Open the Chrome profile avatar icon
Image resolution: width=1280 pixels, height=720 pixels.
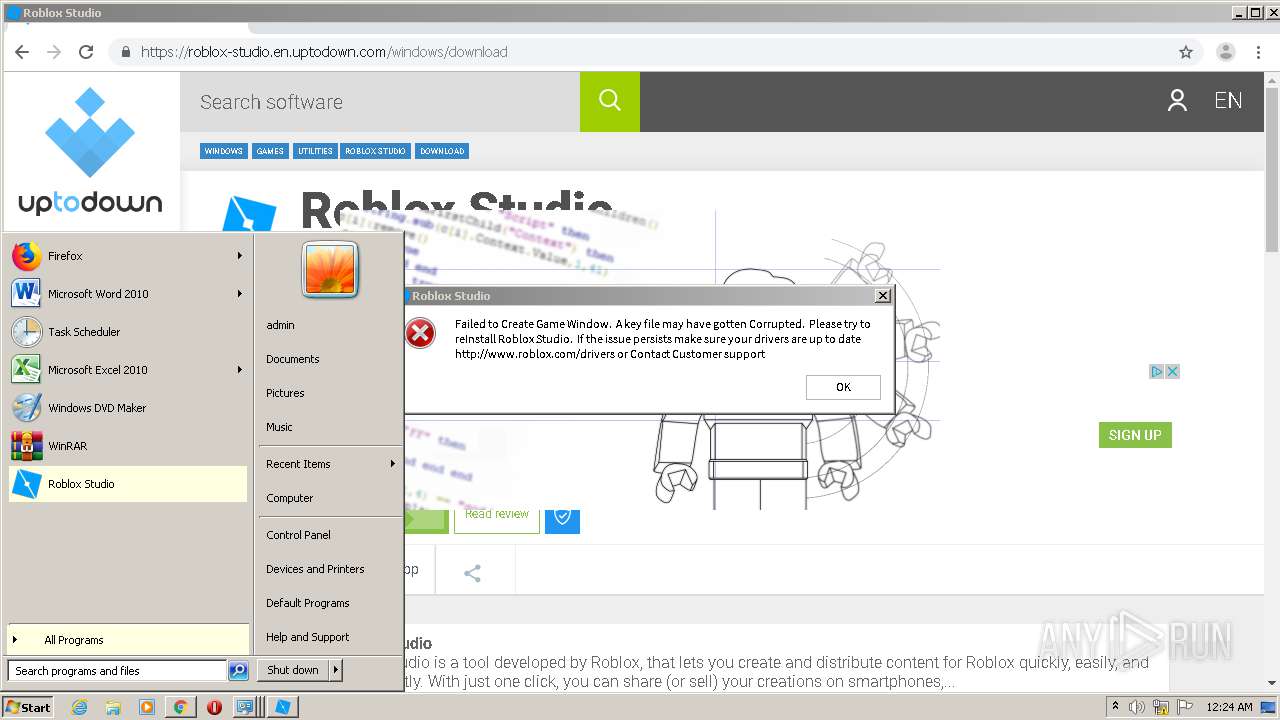pyautogui.click(x=1225, y=52)
